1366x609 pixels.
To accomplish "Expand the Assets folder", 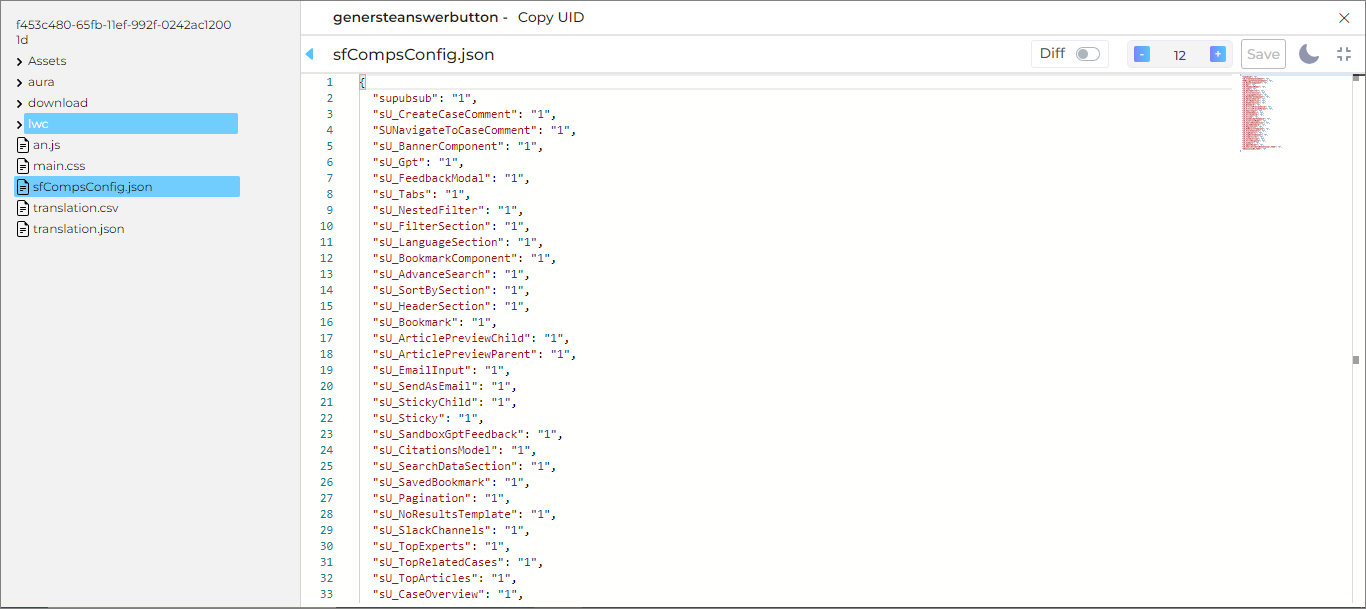I will (x=20, y=62).
